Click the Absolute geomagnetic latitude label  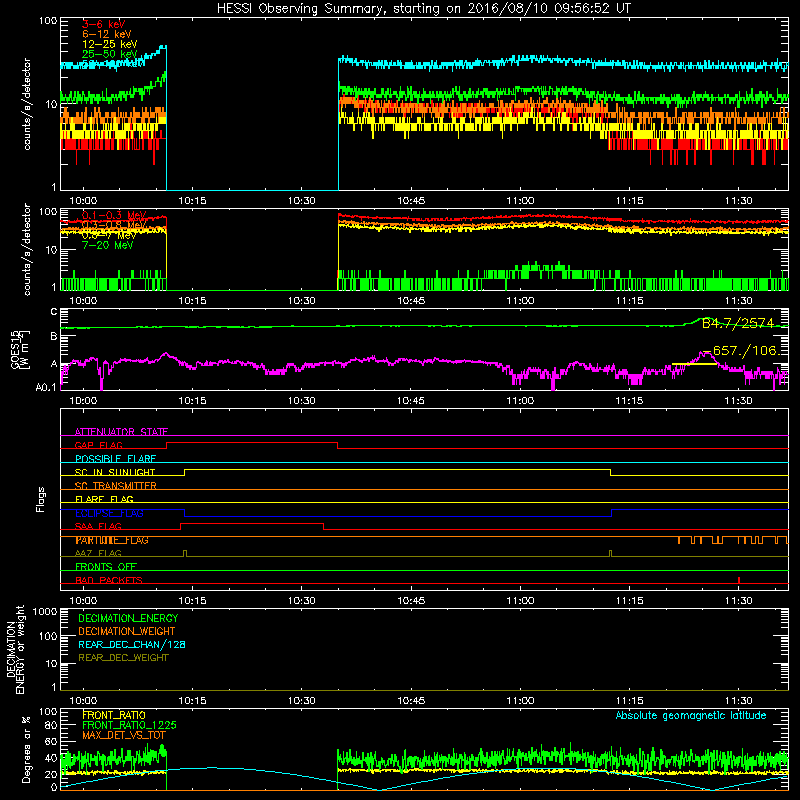[691, 715]
